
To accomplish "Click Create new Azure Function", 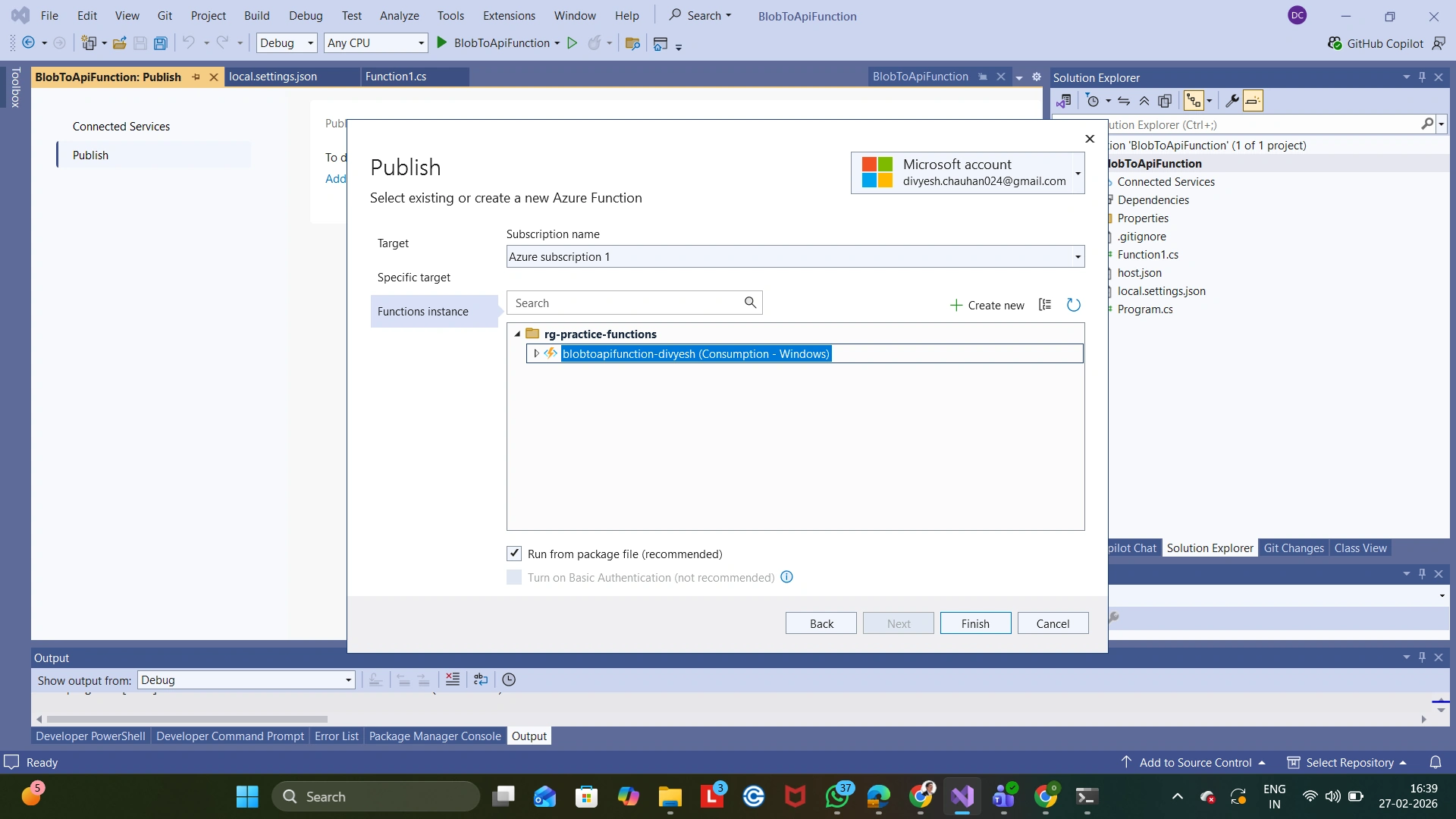I will (x=987, y=305).
